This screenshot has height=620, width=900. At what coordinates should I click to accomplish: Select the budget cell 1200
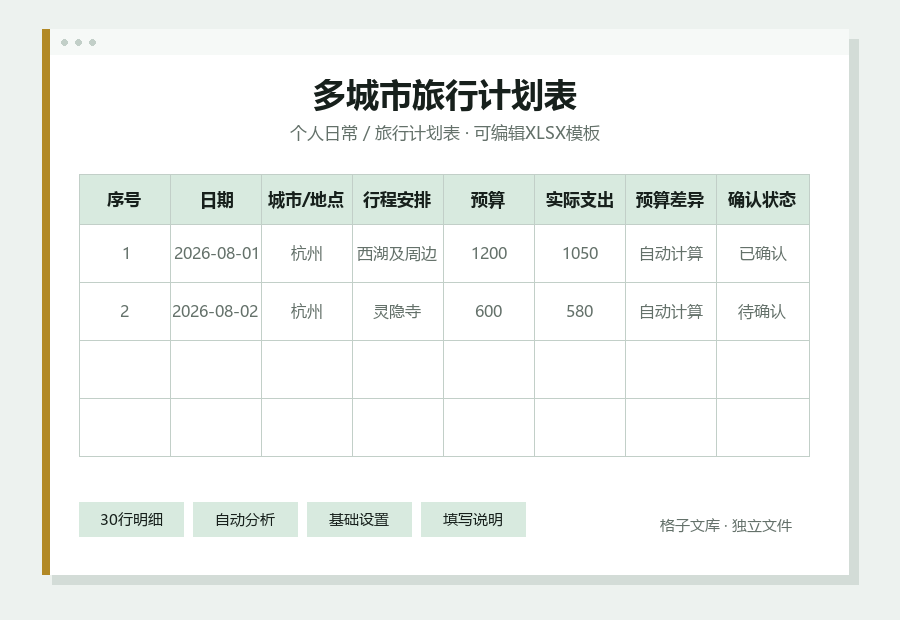pos(488,253)
